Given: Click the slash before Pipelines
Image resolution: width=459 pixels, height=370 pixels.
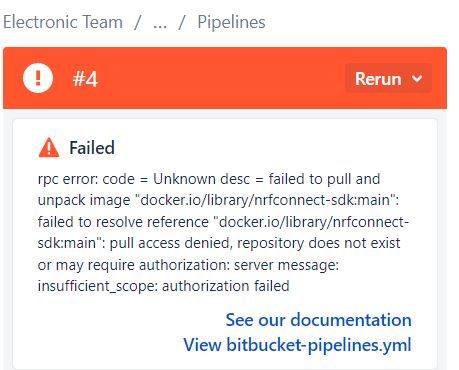Looking at the screenshot, I should (182, 23).
